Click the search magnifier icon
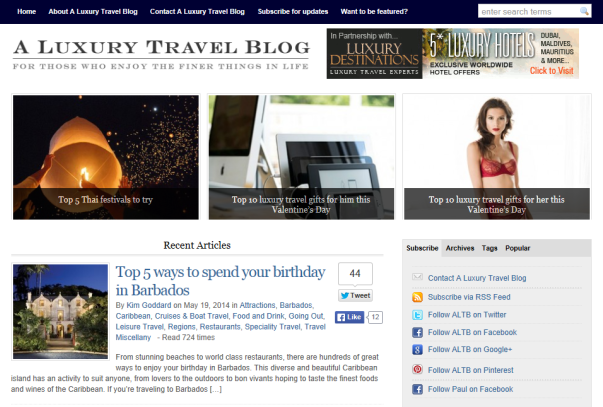Screen dimensions: 603x407 (584, 11)
